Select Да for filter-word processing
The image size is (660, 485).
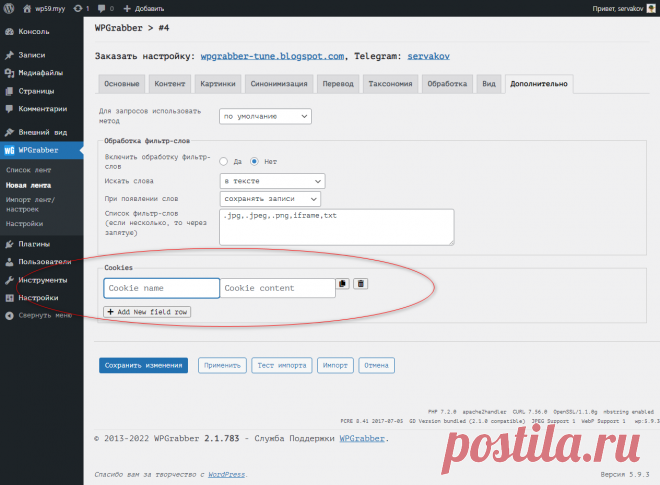(224, 162)
